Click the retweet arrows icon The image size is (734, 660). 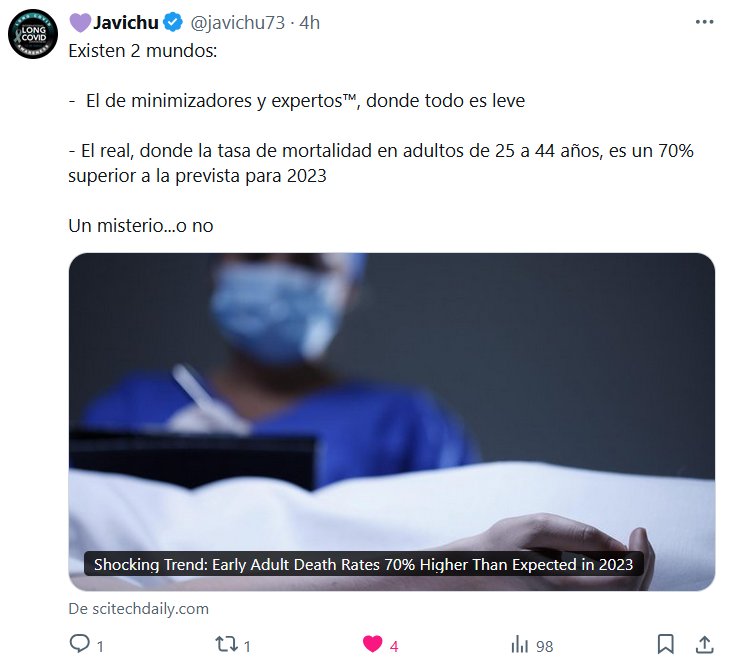coord(227,644)
